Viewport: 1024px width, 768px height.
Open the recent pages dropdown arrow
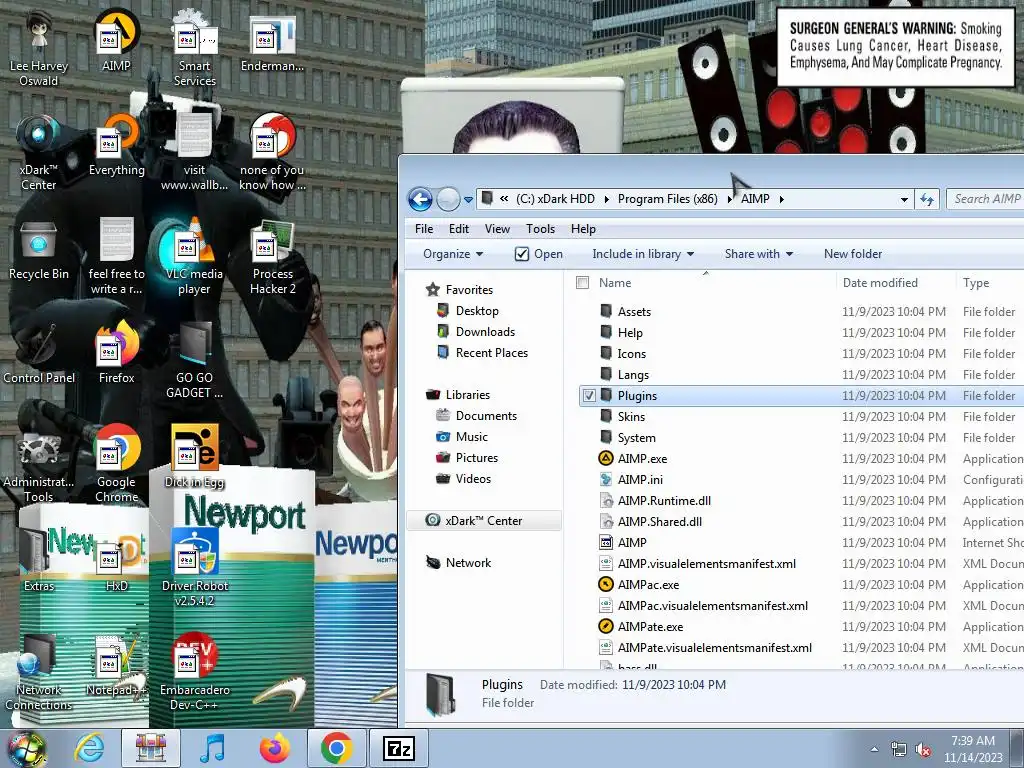(468, 200)
